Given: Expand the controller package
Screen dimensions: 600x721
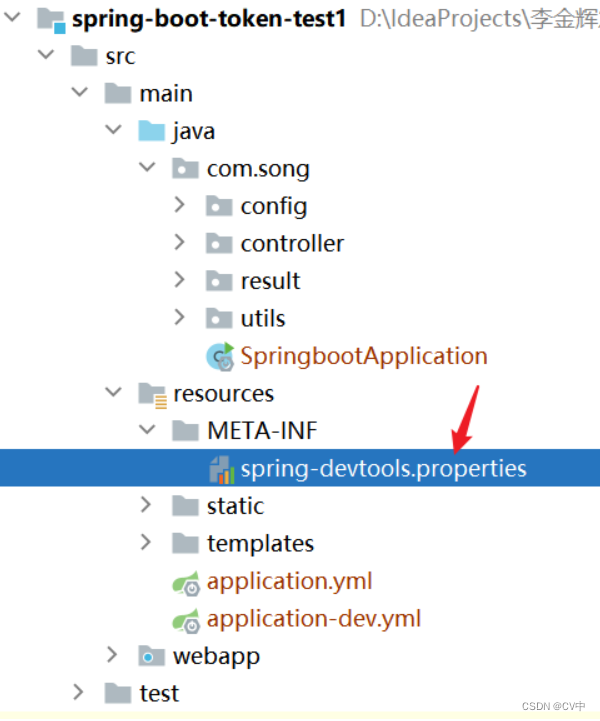Looking at the screenshot, I should (x=179, y=242).
